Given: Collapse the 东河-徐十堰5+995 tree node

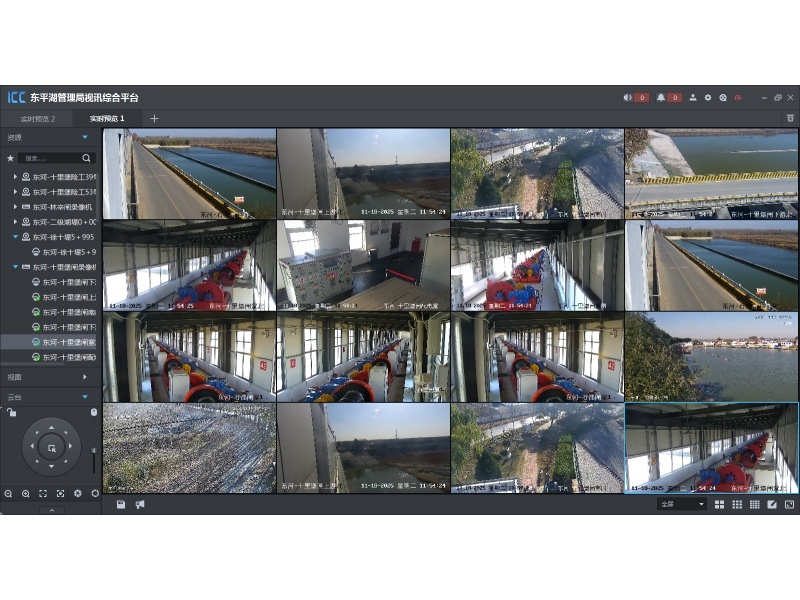Looking at the screenshot, I should point(15,237).
